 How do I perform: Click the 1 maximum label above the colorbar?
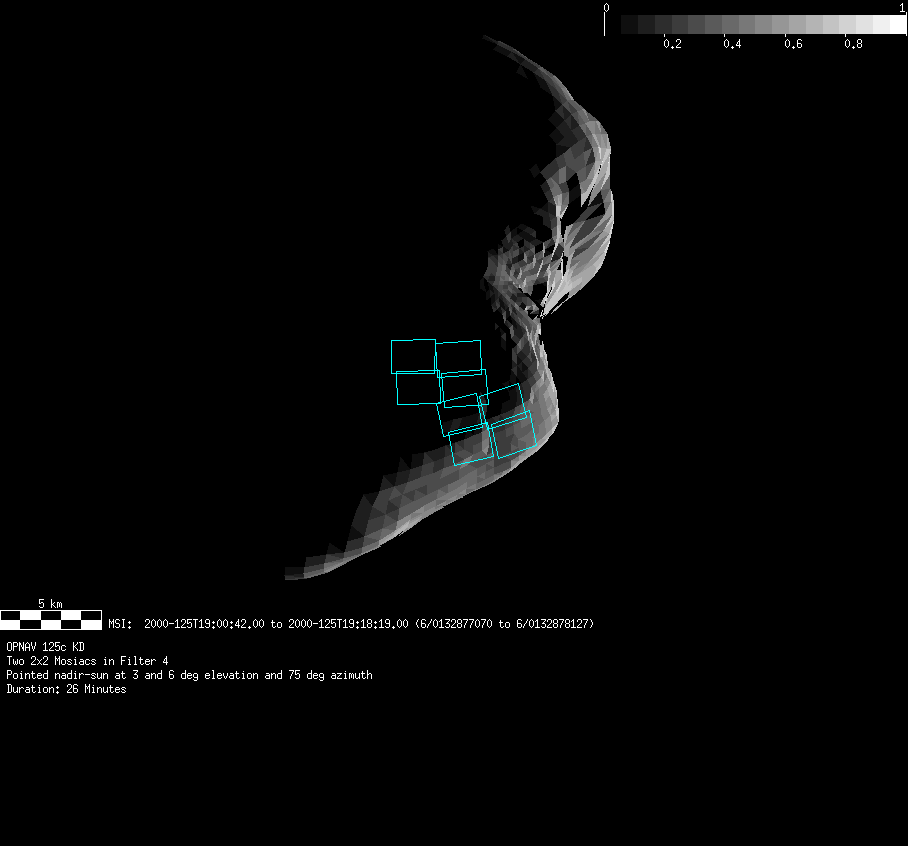pos(902,7)
